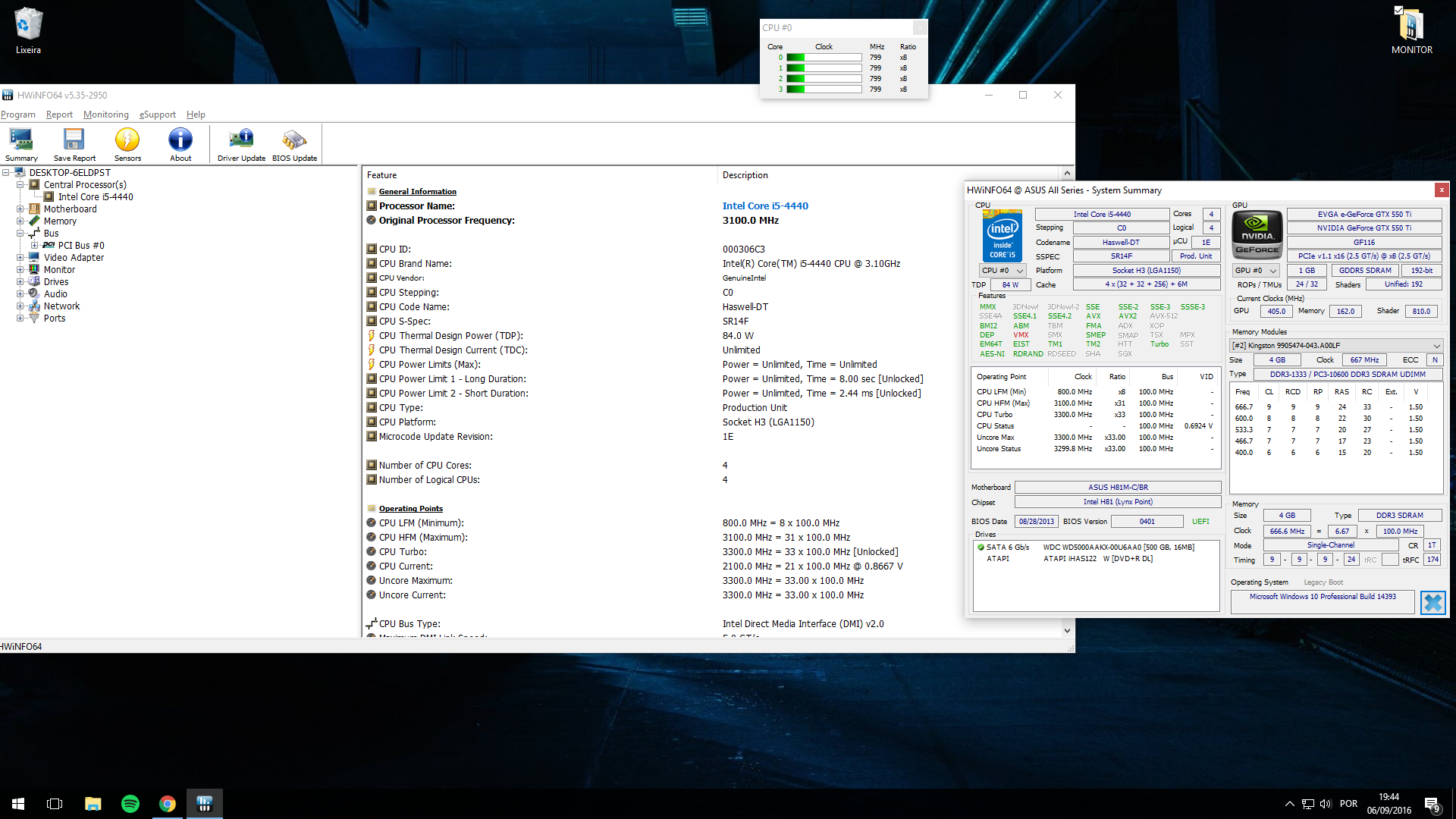Expand the PCI Bus #0 node
This screenshot has height=819, width=1456.
pyautogui.click(x=35, y=246)
